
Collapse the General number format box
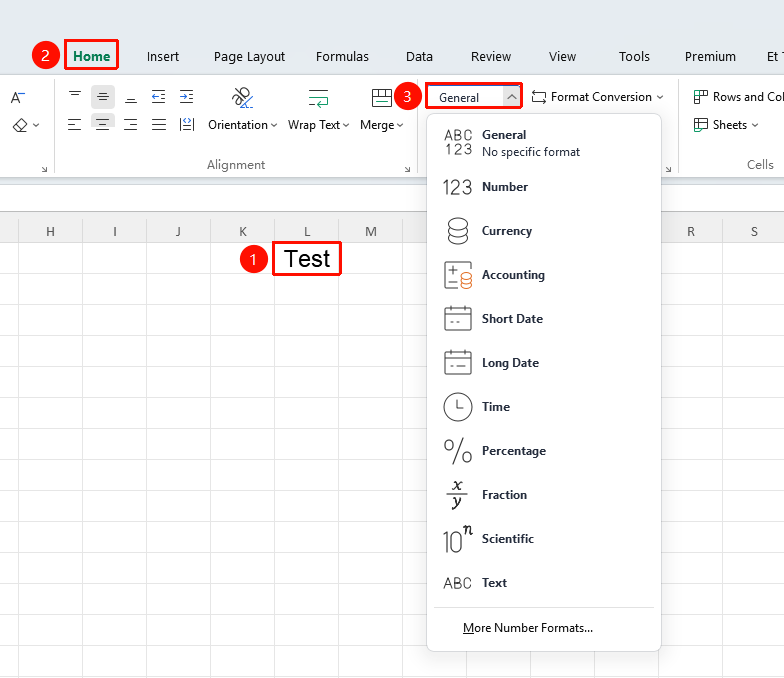511,97
